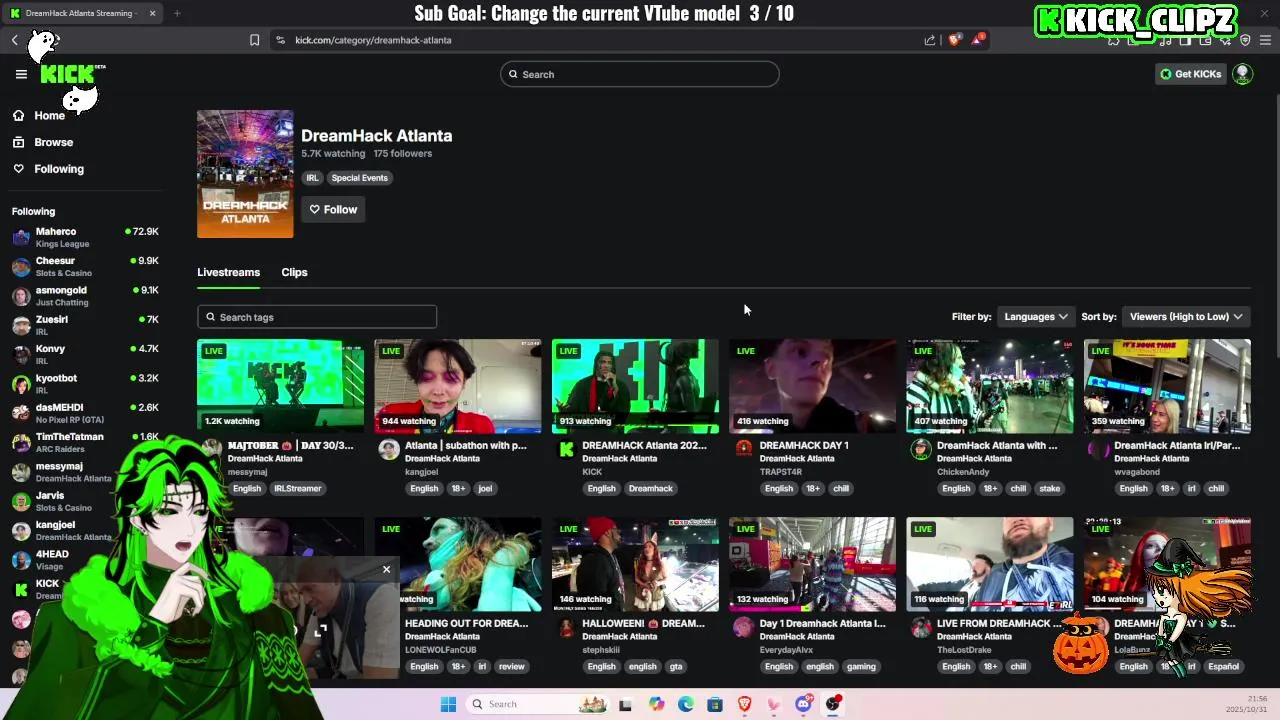Viewport: 1280px width, 720px height.
Task: Open the Brave music playlist icon
Action: click(x=1166, y=40)
